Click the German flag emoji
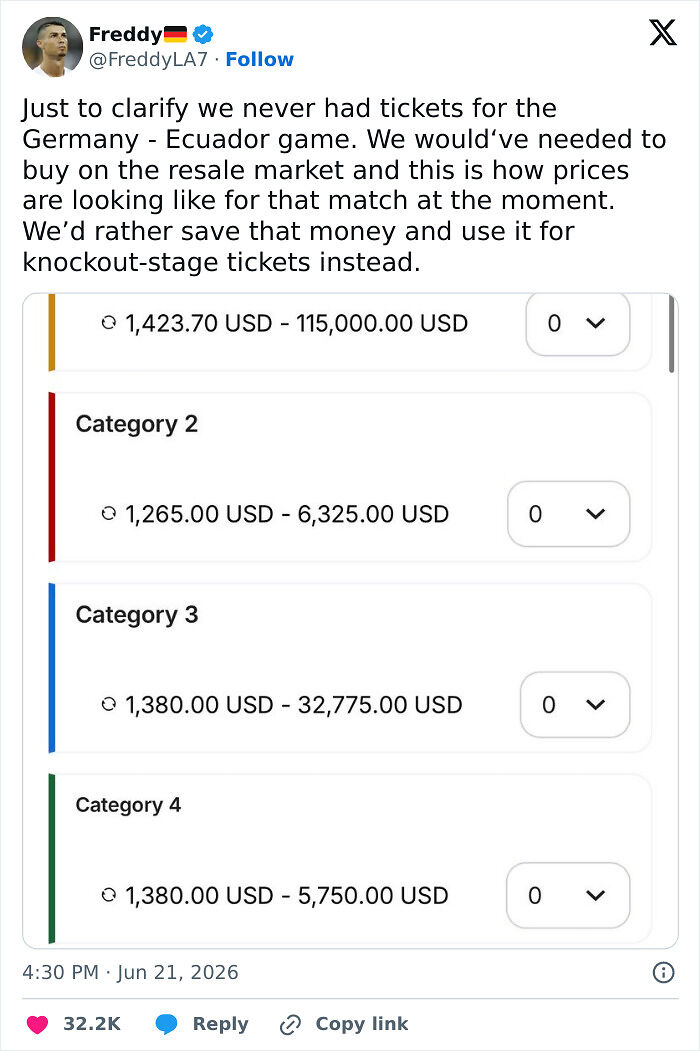Viewport: 700px width, 1051px height. click(175, 34)
